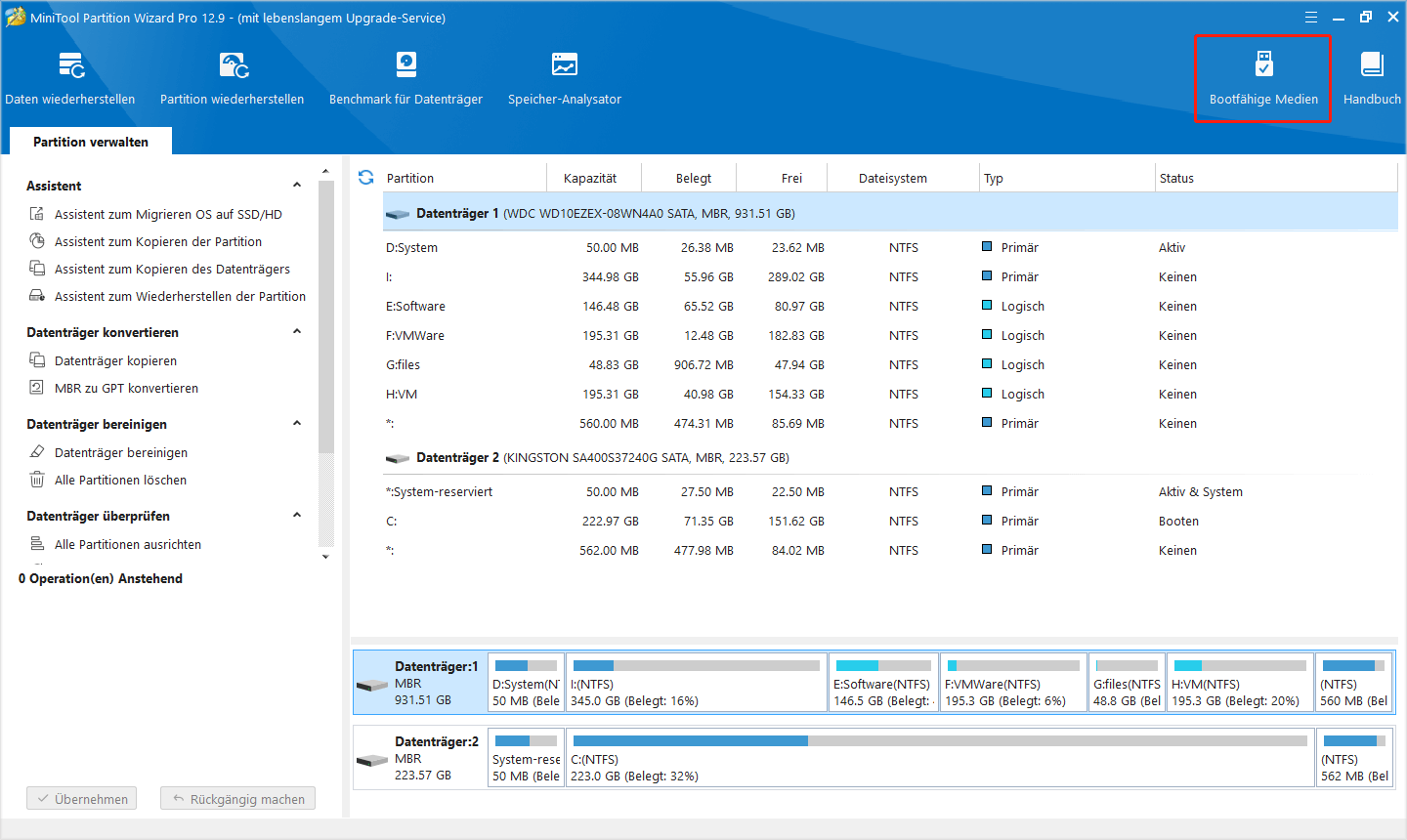Click MBR zu GPT konvertieren icon
The width and height of the screenshot is (1407, 840).
(37, 388)
